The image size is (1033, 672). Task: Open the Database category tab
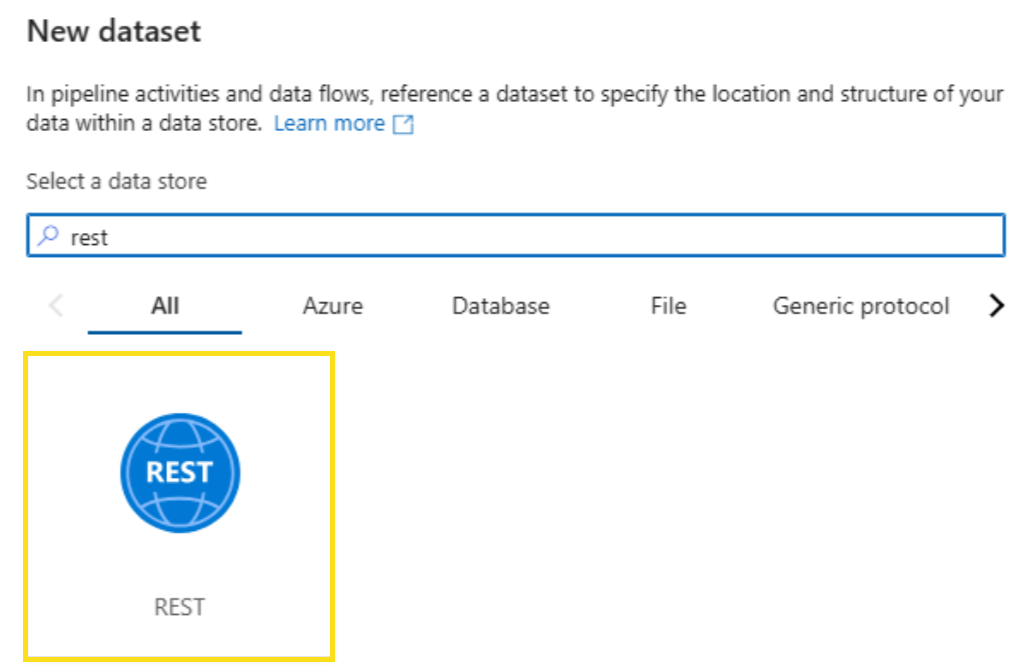(x=500, y=306)
